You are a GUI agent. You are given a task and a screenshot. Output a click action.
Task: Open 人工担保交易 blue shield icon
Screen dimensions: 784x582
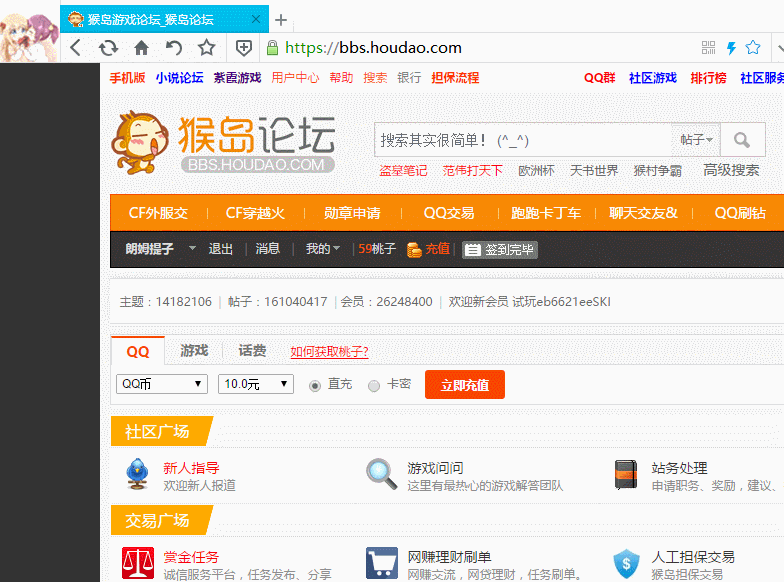(626, 564)
